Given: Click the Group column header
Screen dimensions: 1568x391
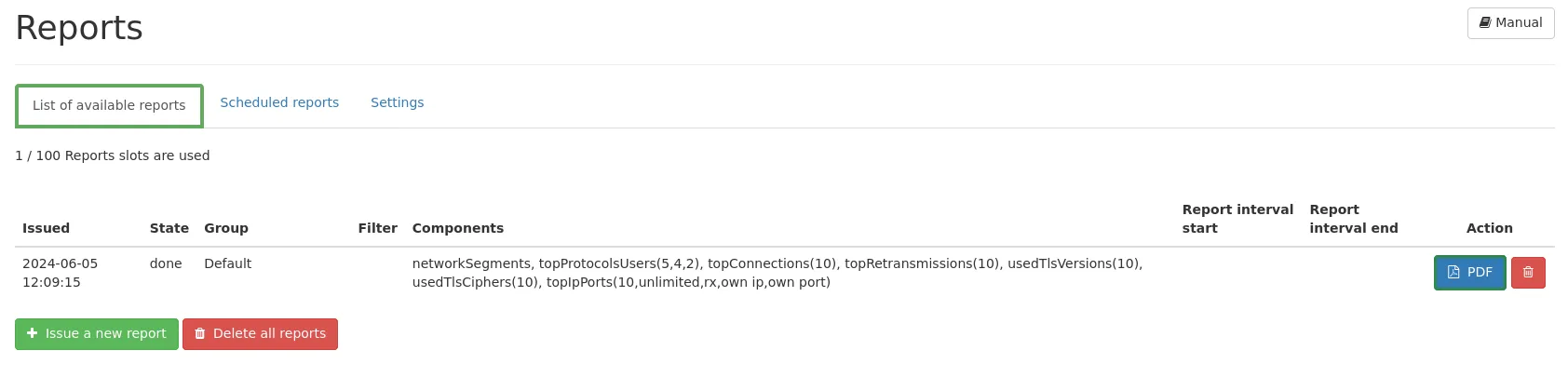Looking at the screenshot, I should [x=226, y=228].
